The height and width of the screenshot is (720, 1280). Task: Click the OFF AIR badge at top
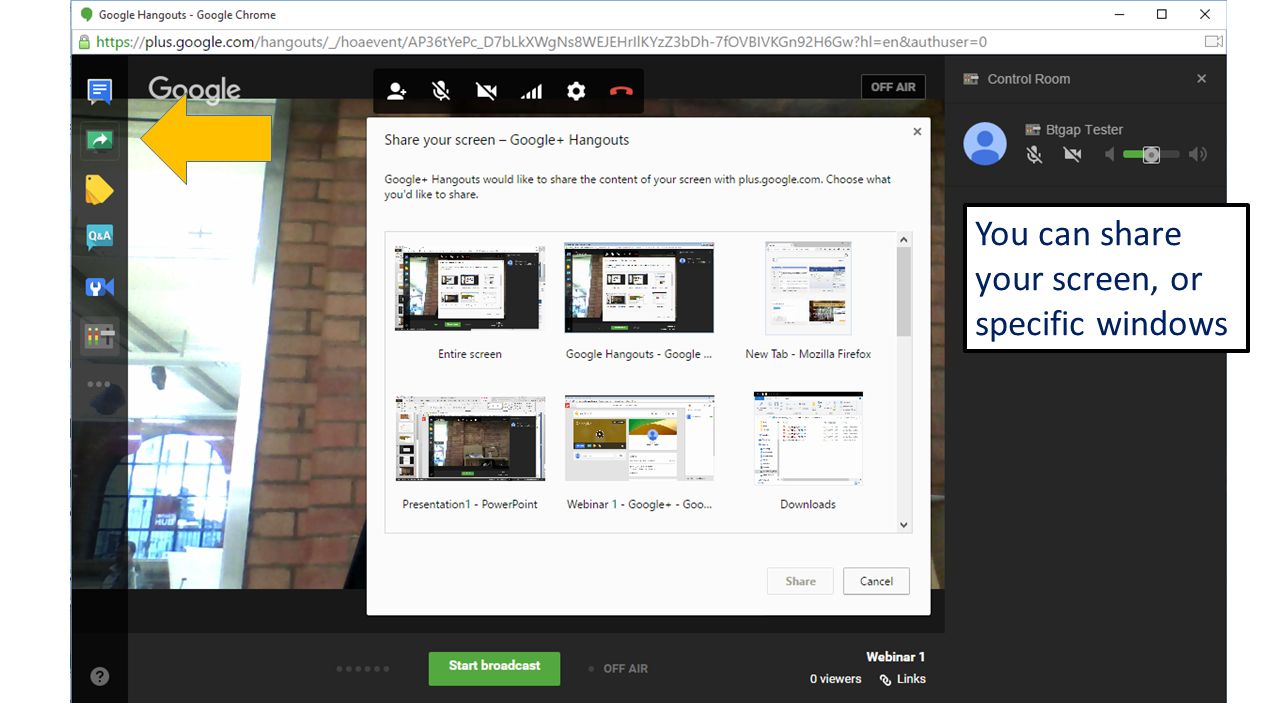(x=893, y=87)
